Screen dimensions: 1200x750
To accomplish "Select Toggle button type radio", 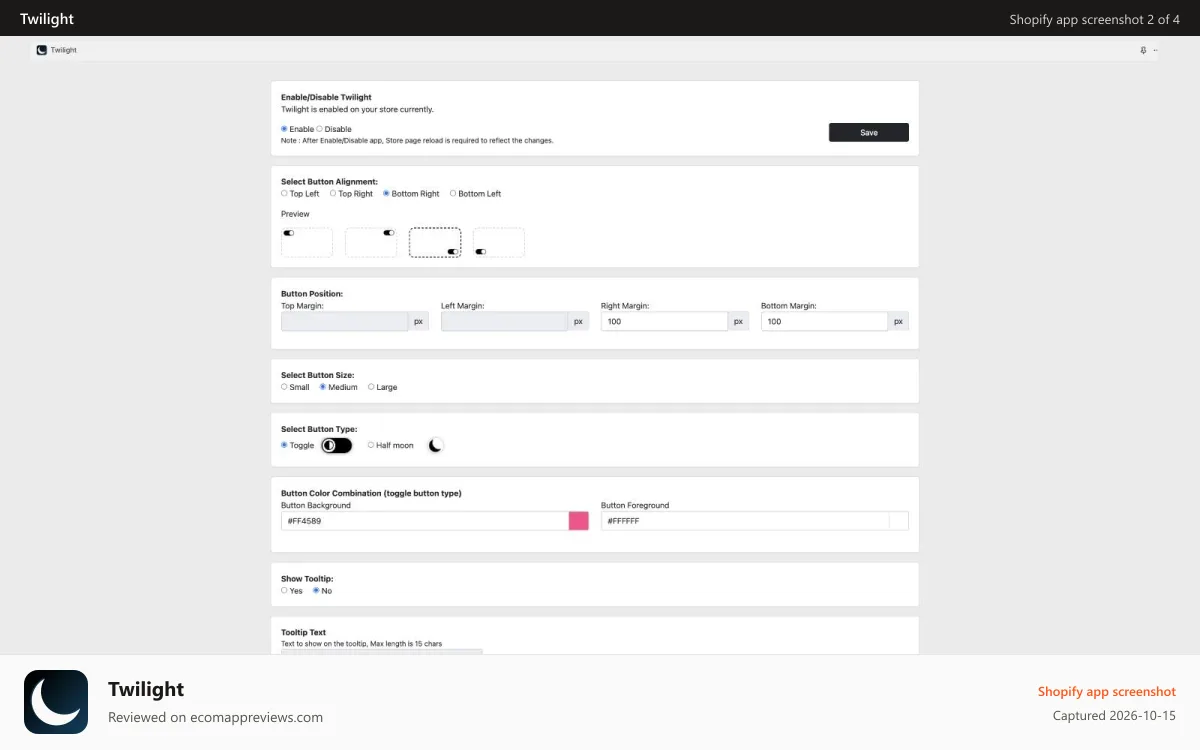I will (284, 445).
